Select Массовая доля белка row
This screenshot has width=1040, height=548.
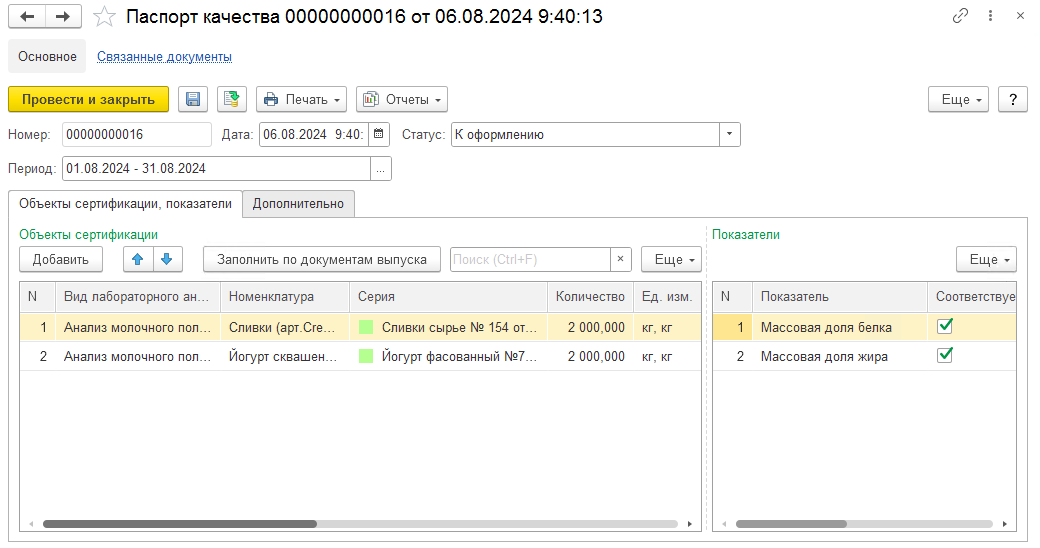pos(864,327)
